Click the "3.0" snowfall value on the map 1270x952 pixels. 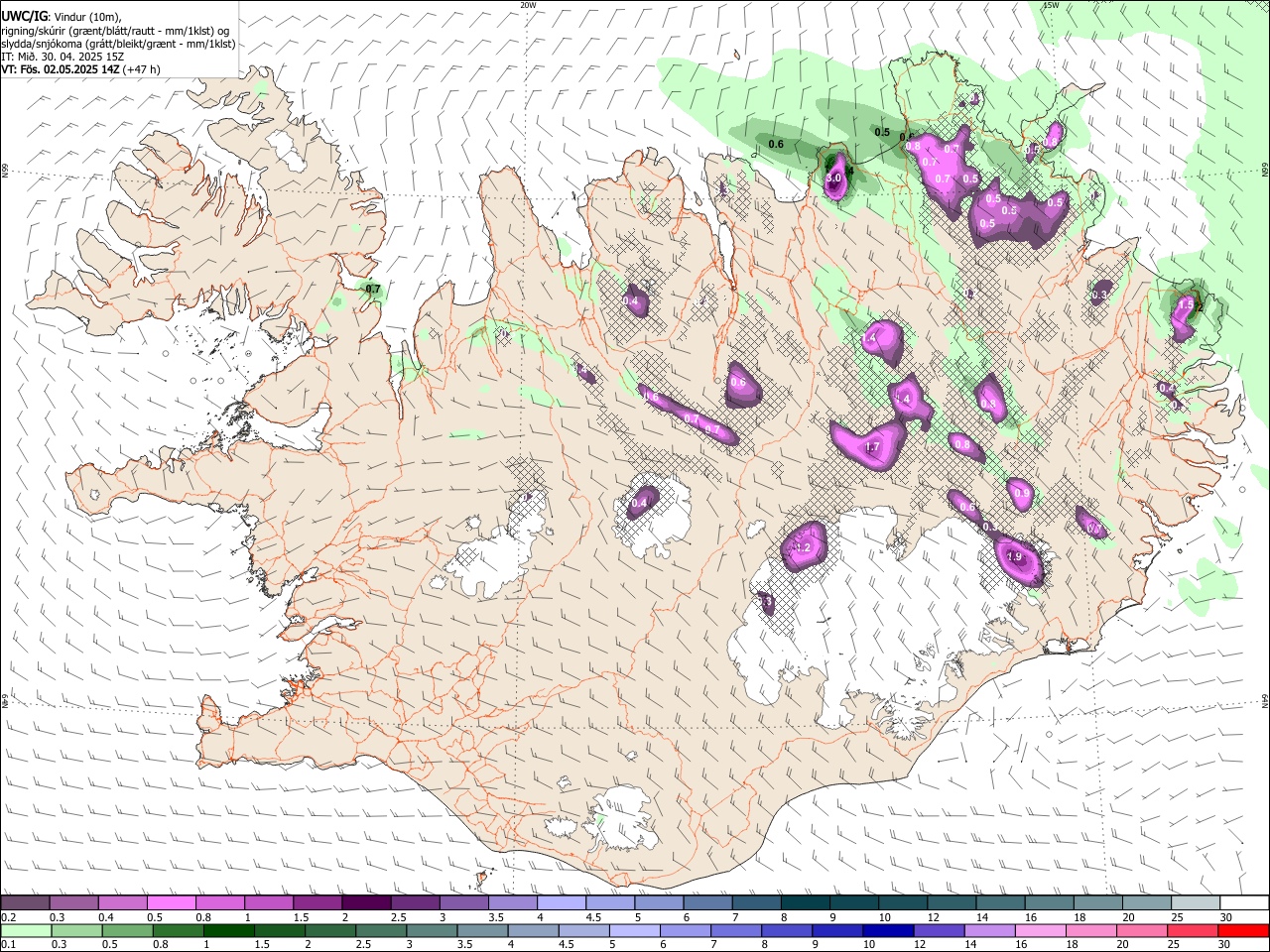coord(833,178)
